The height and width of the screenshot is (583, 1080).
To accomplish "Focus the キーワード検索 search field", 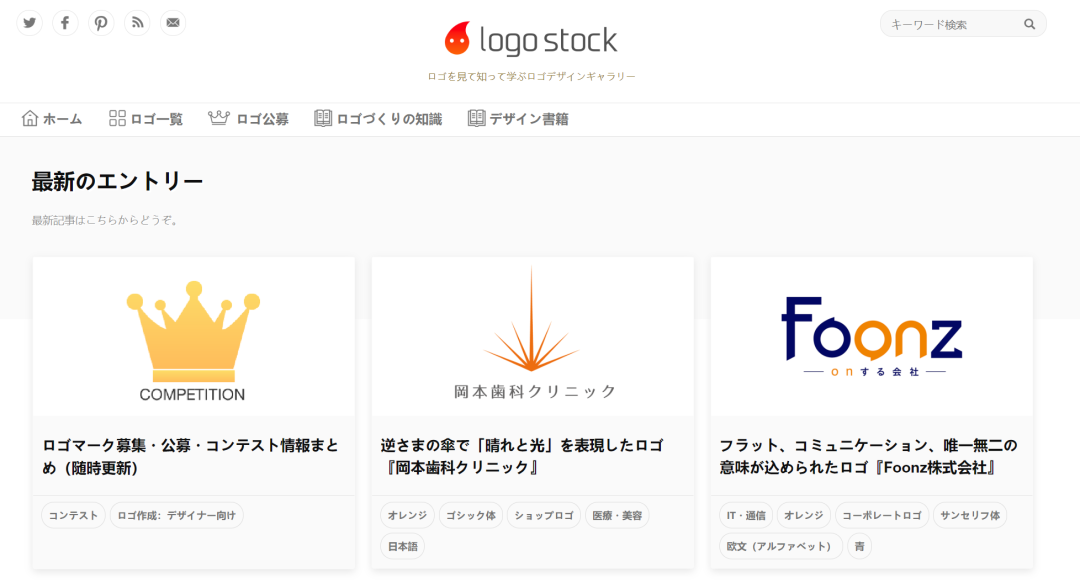I will (950, 24).
